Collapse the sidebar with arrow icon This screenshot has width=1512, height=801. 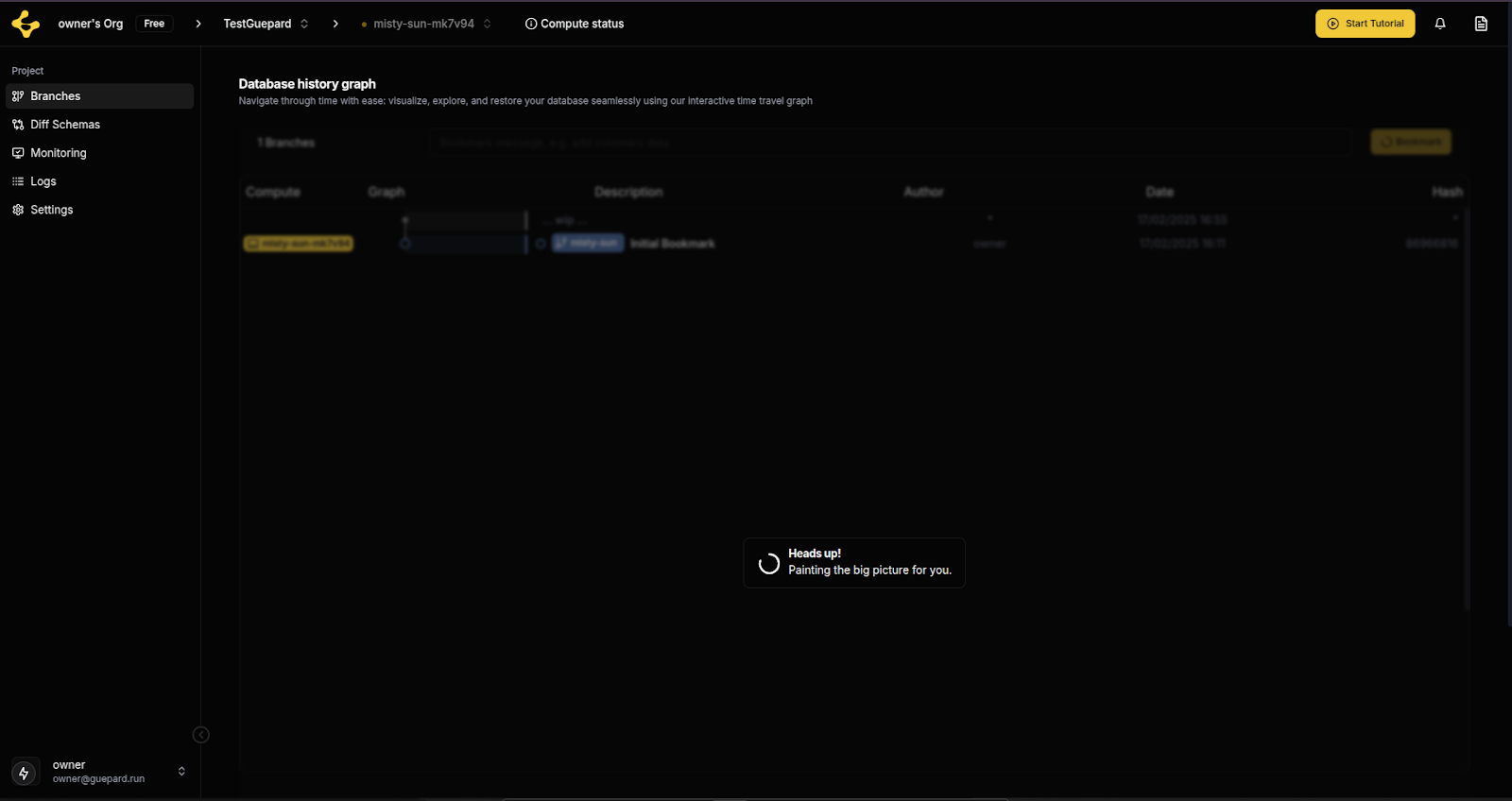tap(201, 735)
